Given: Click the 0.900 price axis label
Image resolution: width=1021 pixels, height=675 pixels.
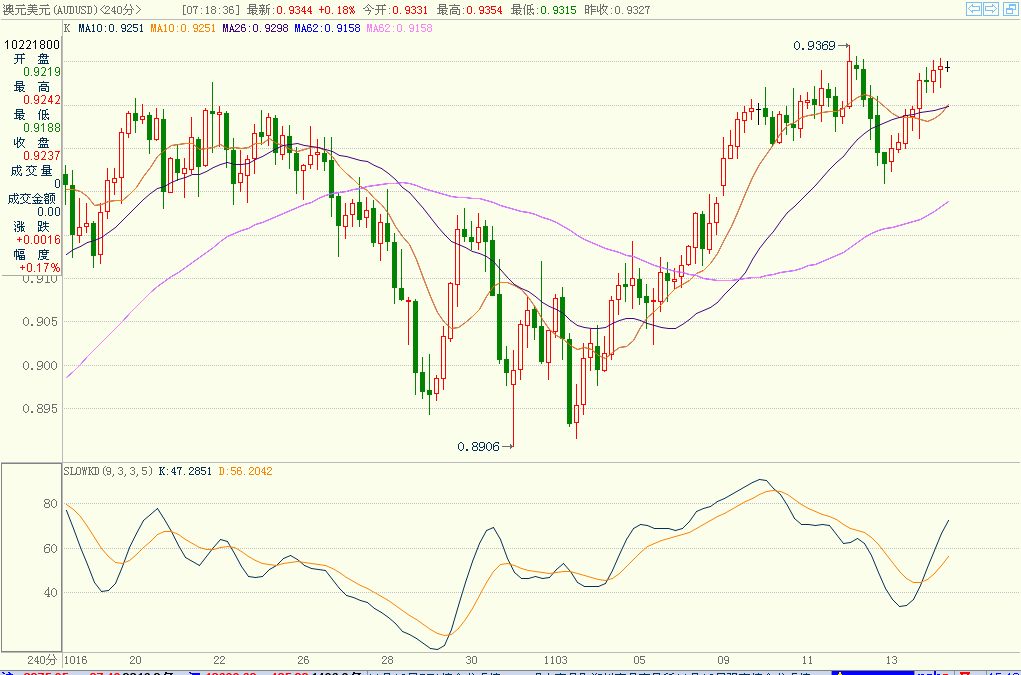Looking at the screenshot, I should [x=40, y=366].
